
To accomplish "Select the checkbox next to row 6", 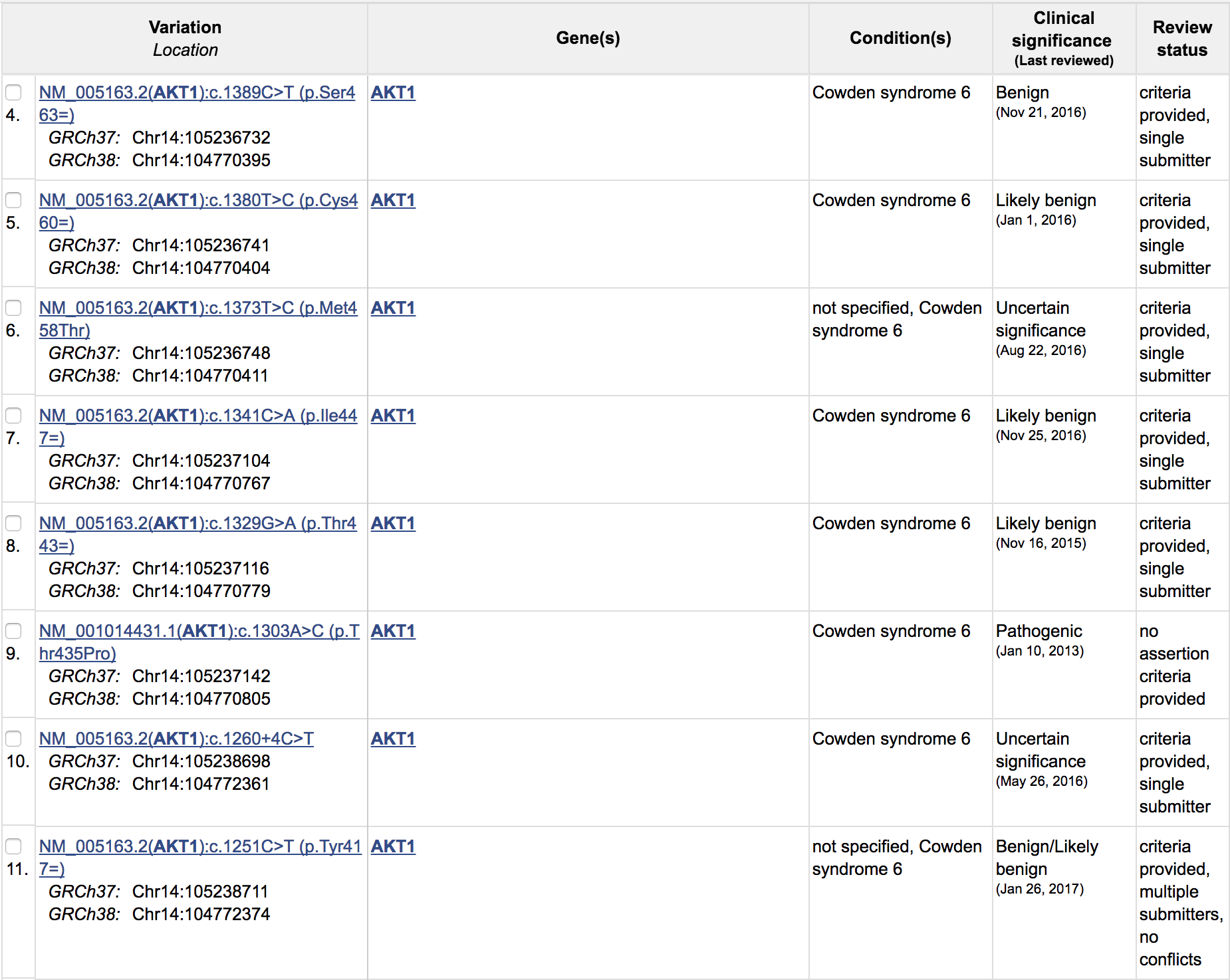I will [x=13, y=308].
